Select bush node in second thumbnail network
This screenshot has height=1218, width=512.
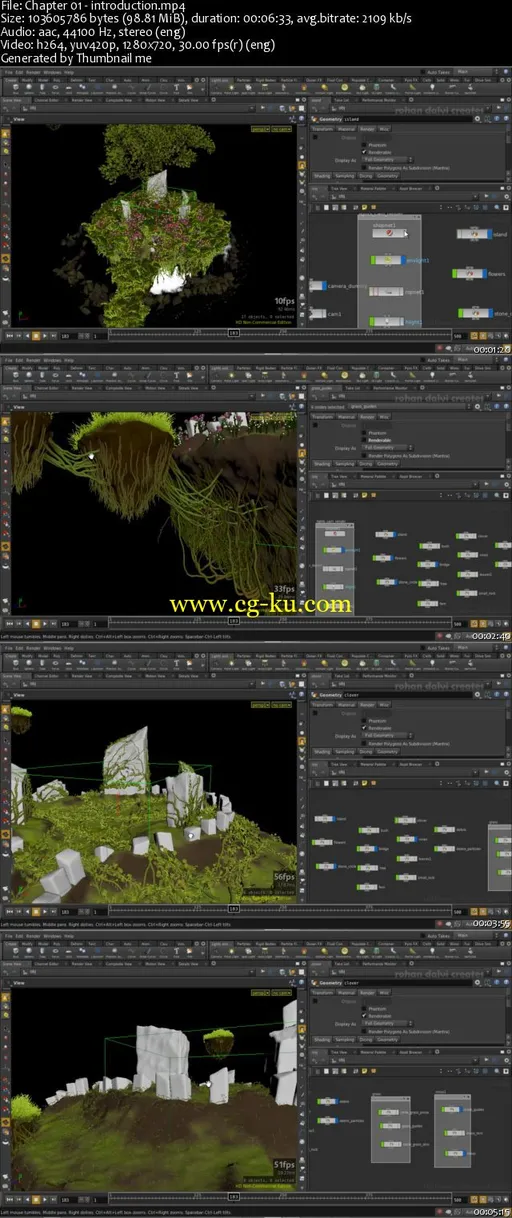pos(428,545)
